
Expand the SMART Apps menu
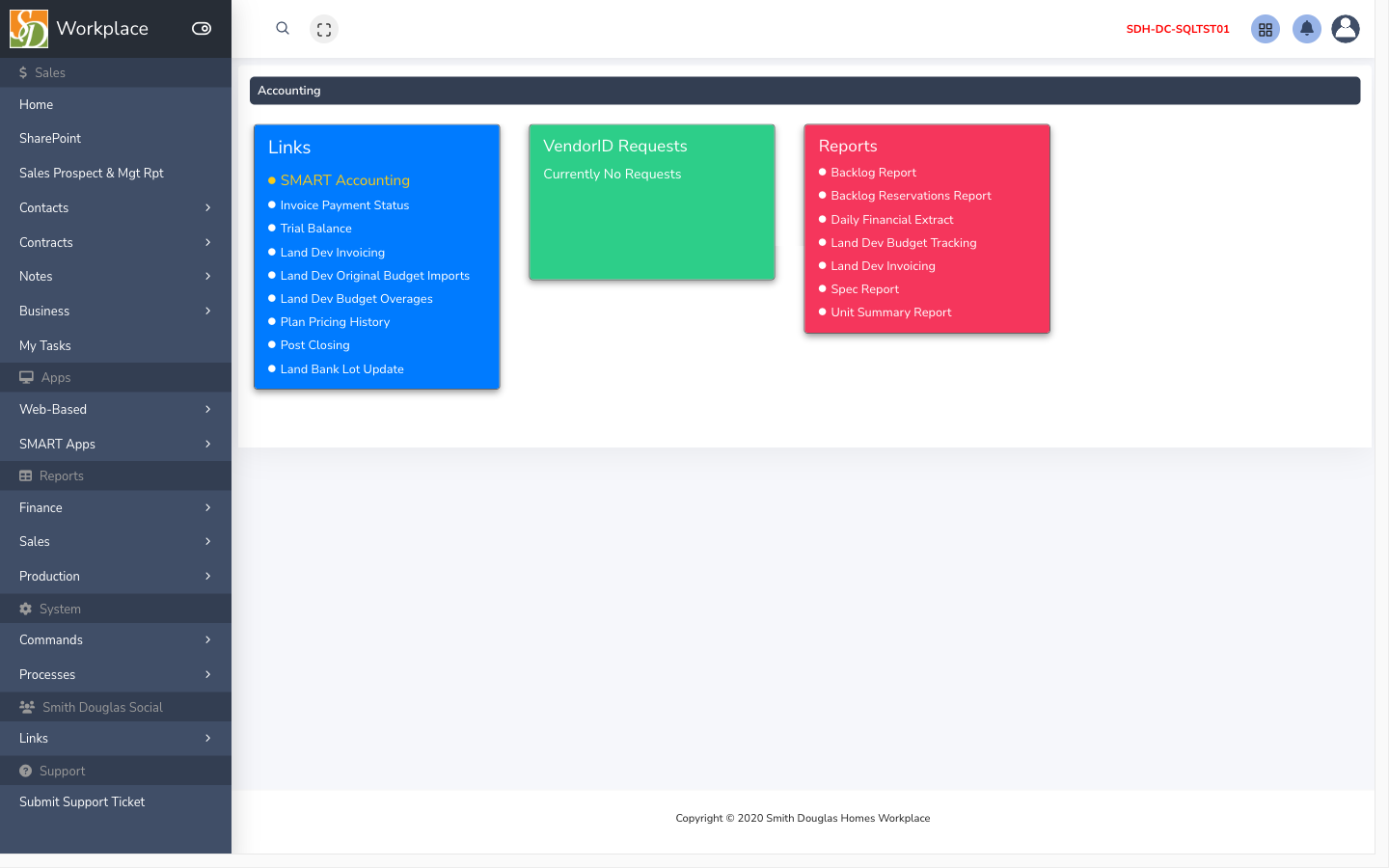(x=116, y=445)
